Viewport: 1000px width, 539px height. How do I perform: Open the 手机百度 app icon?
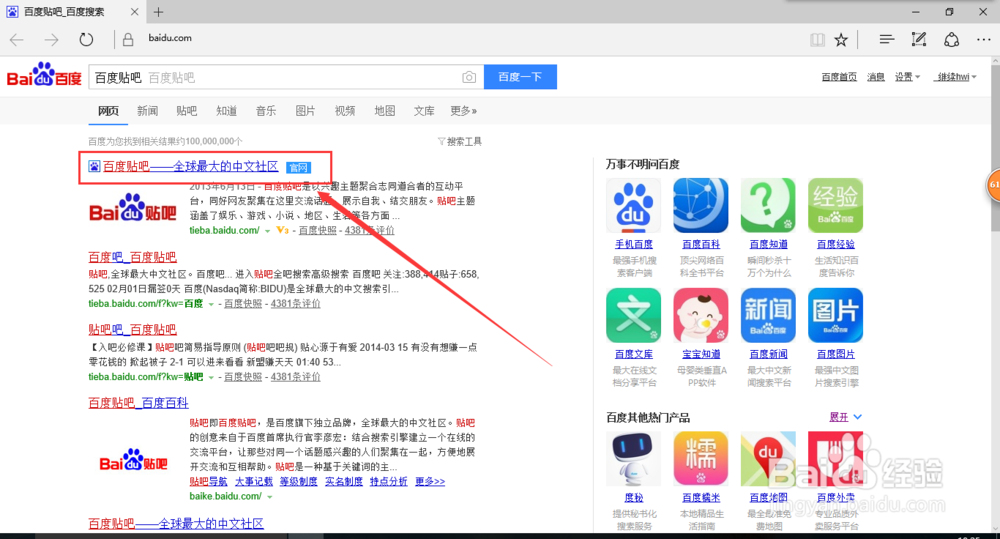(633, 205)
